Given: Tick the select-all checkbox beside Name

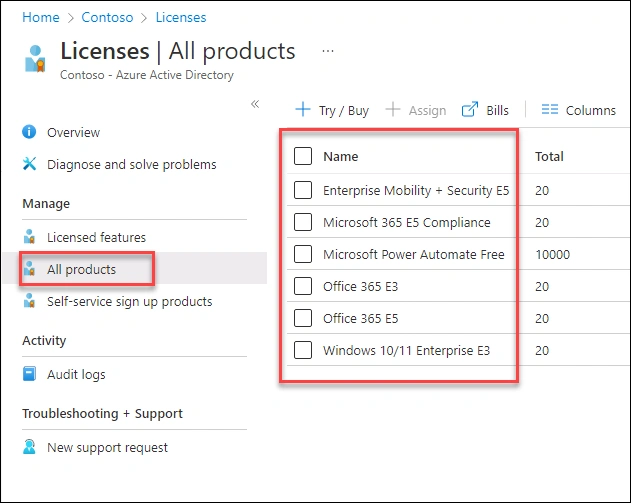Looking at the screenshot, I should pyautogui.click(x=303, y=156).
